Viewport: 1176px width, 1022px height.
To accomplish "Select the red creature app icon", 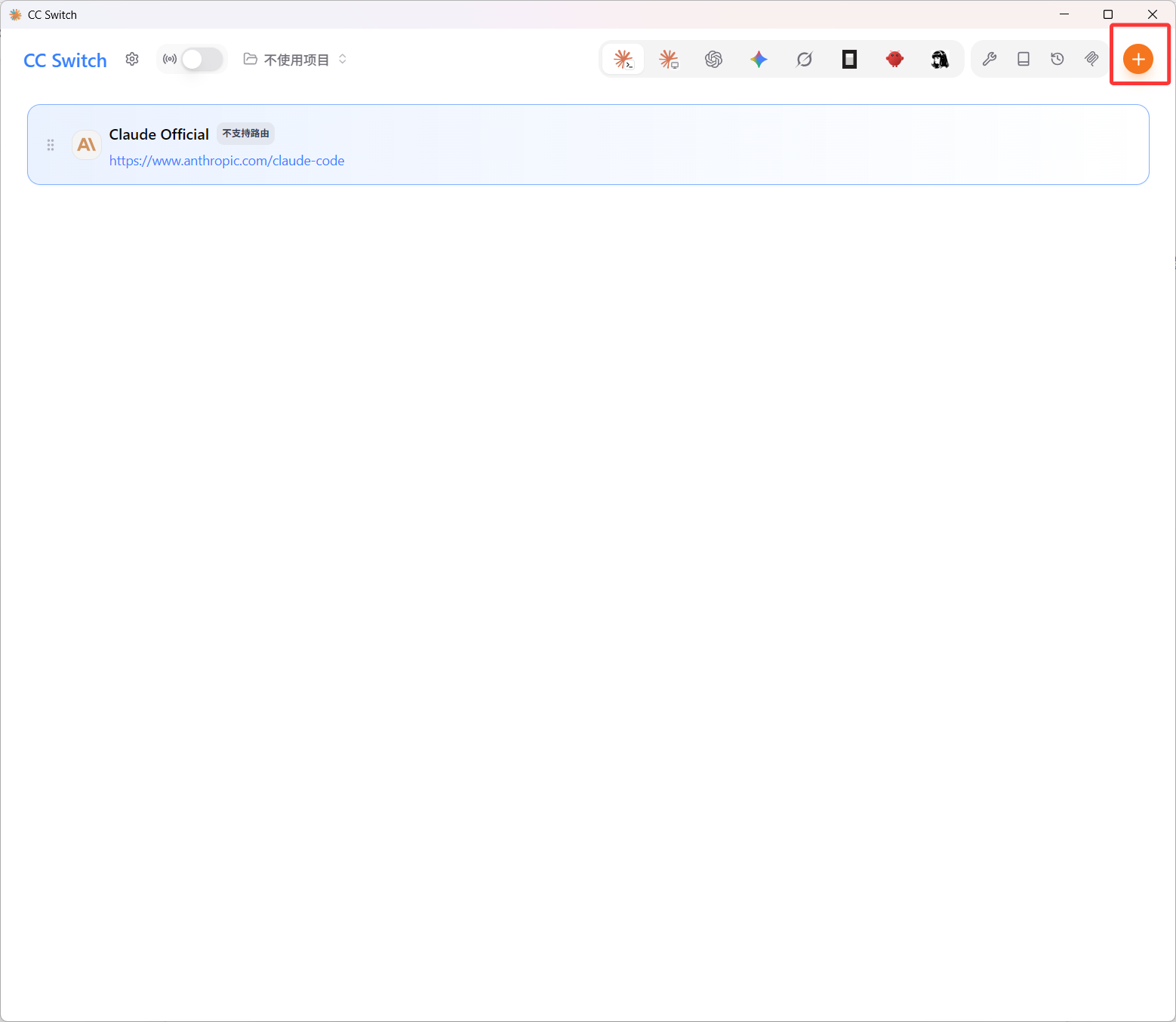I will coord(895,59).
